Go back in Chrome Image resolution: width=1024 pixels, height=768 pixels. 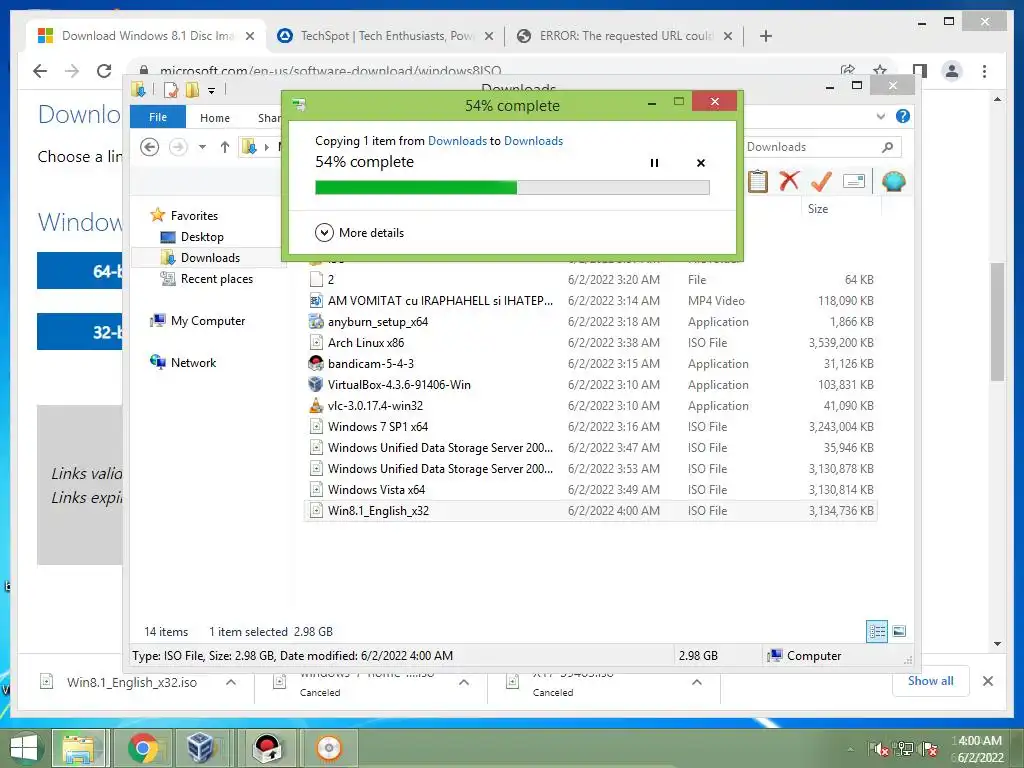pos(40,71)
